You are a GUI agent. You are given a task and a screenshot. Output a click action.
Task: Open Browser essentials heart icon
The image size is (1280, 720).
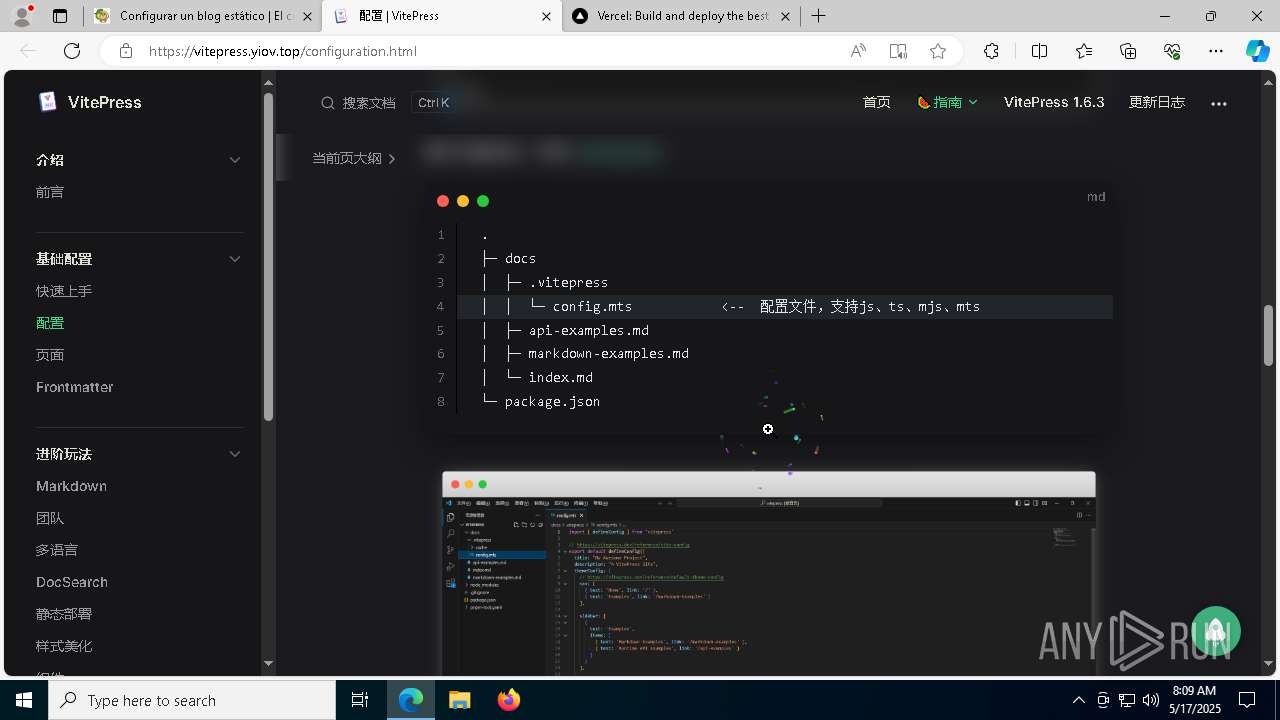coord(1172,51)
